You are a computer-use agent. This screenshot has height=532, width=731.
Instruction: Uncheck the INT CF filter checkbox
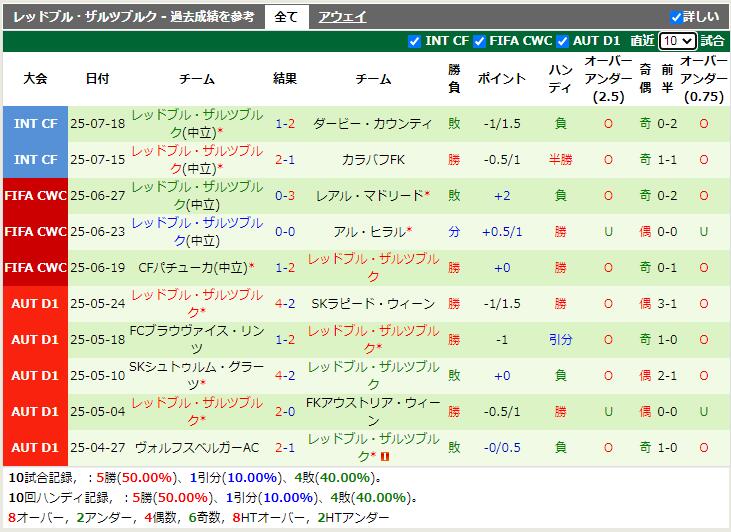(414, 41)
